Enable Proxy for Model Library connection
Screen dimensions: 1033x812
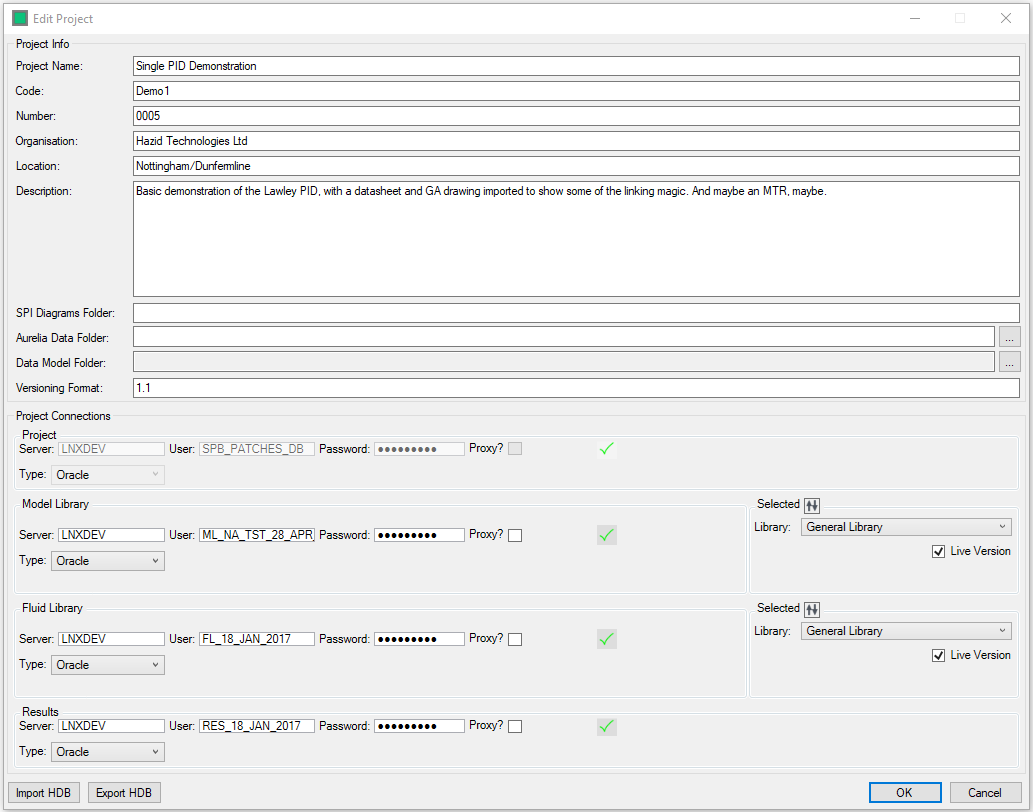tap(515, 535)
